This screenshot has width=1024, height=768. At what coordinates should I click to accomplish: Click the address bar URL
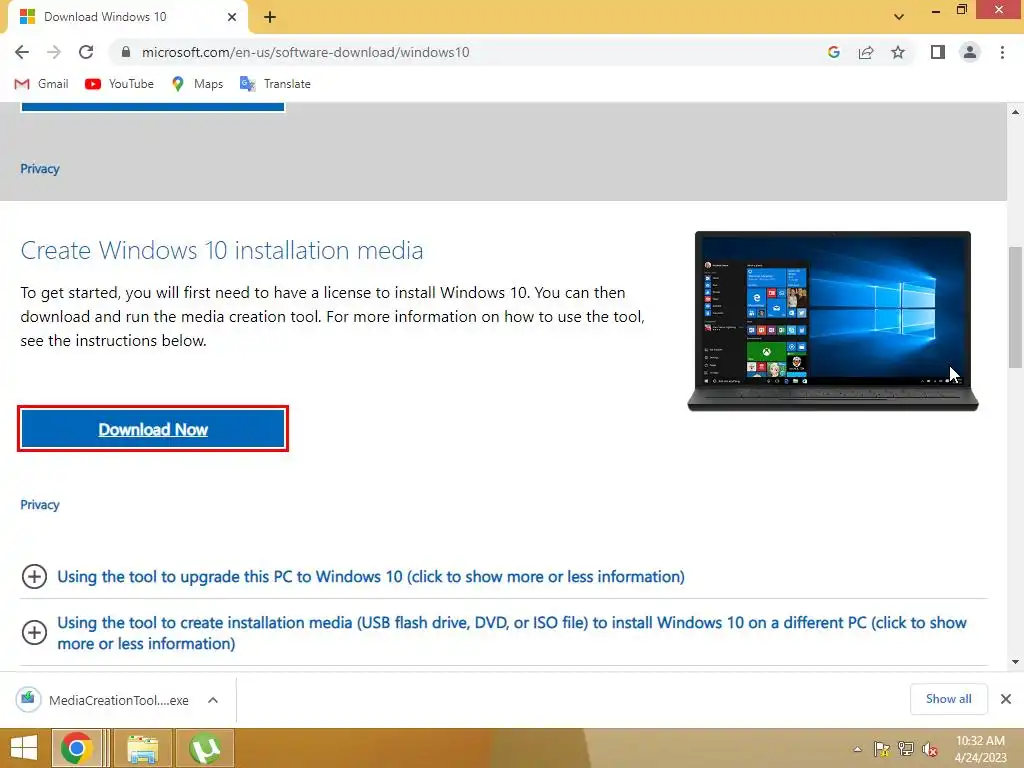(305, 52)
